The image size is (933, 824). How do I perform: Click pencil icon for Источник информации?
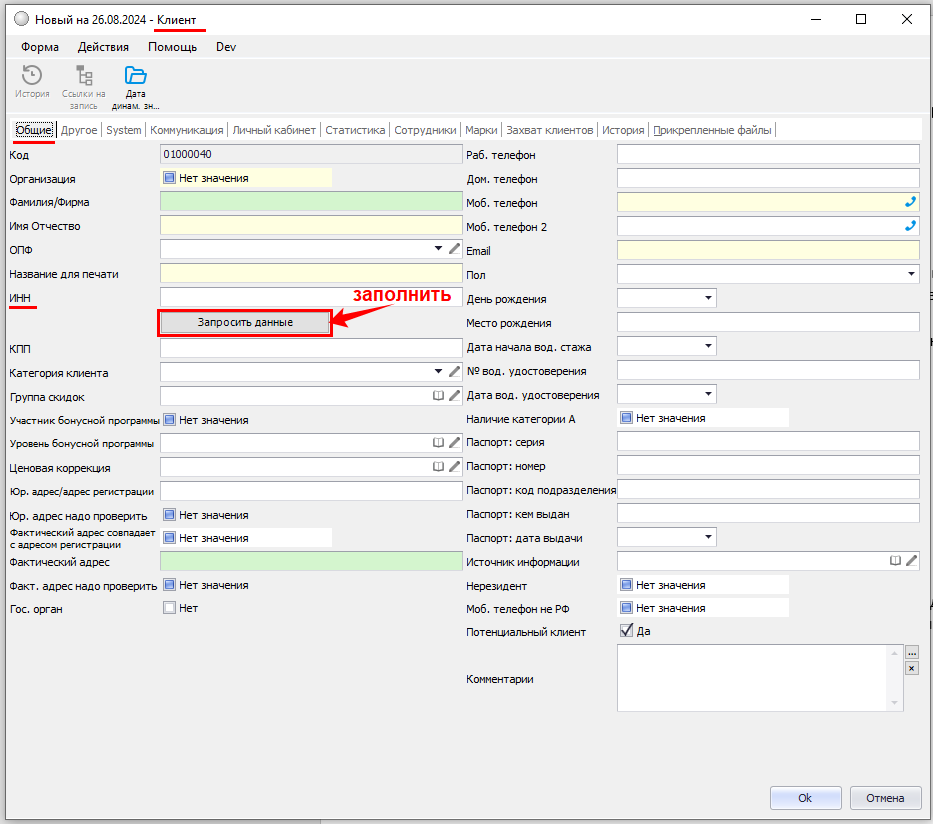pos(911,561)
